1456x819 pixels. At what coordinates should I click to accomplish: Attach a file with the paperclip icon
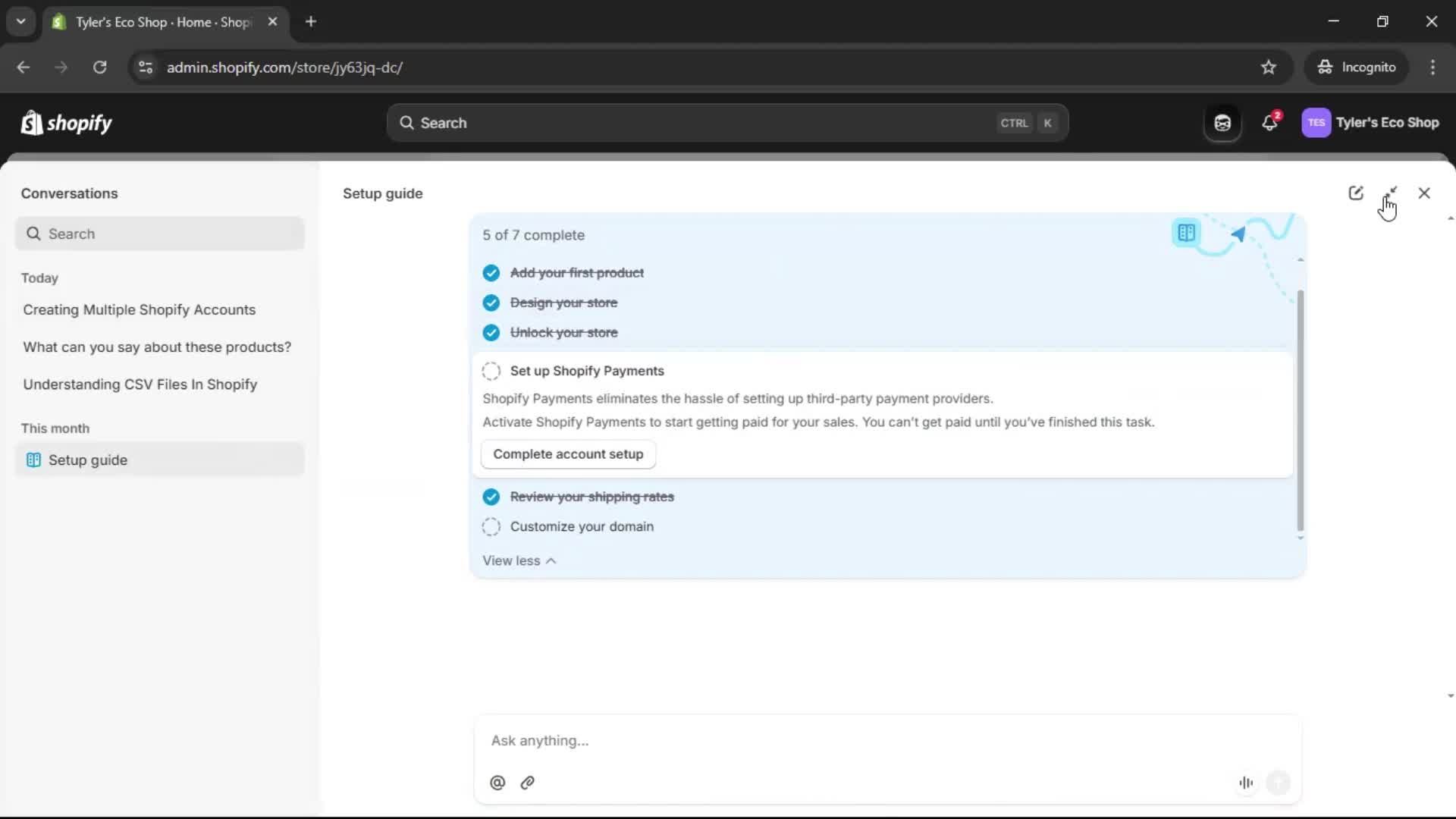[527, 783]
